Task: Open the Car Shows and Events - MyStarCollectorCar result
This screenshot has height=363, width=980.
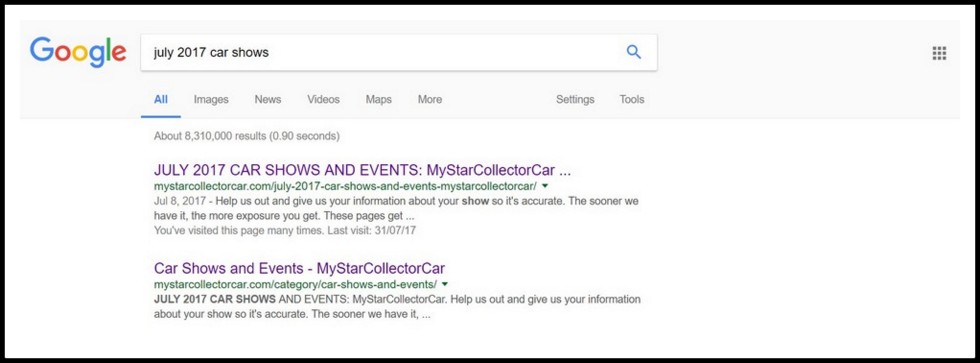Action: [299, 268]
